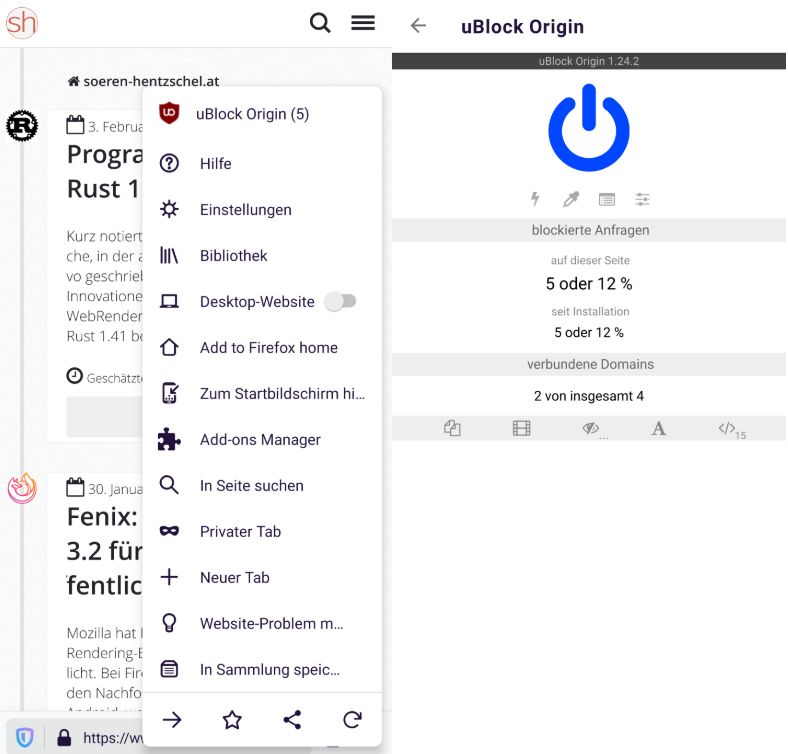Select Add to Firefox home
Image resolution: width=788 pixels, height=754 pixels.
(x=262, y=347)
